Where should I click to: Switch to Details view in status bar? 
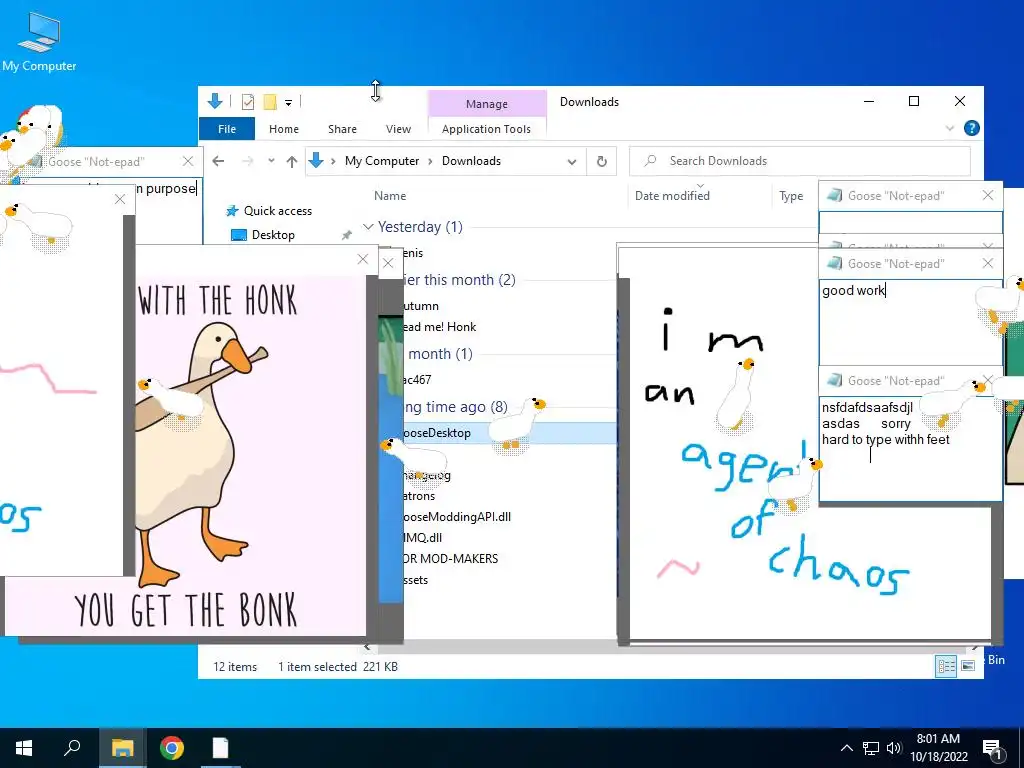(946, 665)
